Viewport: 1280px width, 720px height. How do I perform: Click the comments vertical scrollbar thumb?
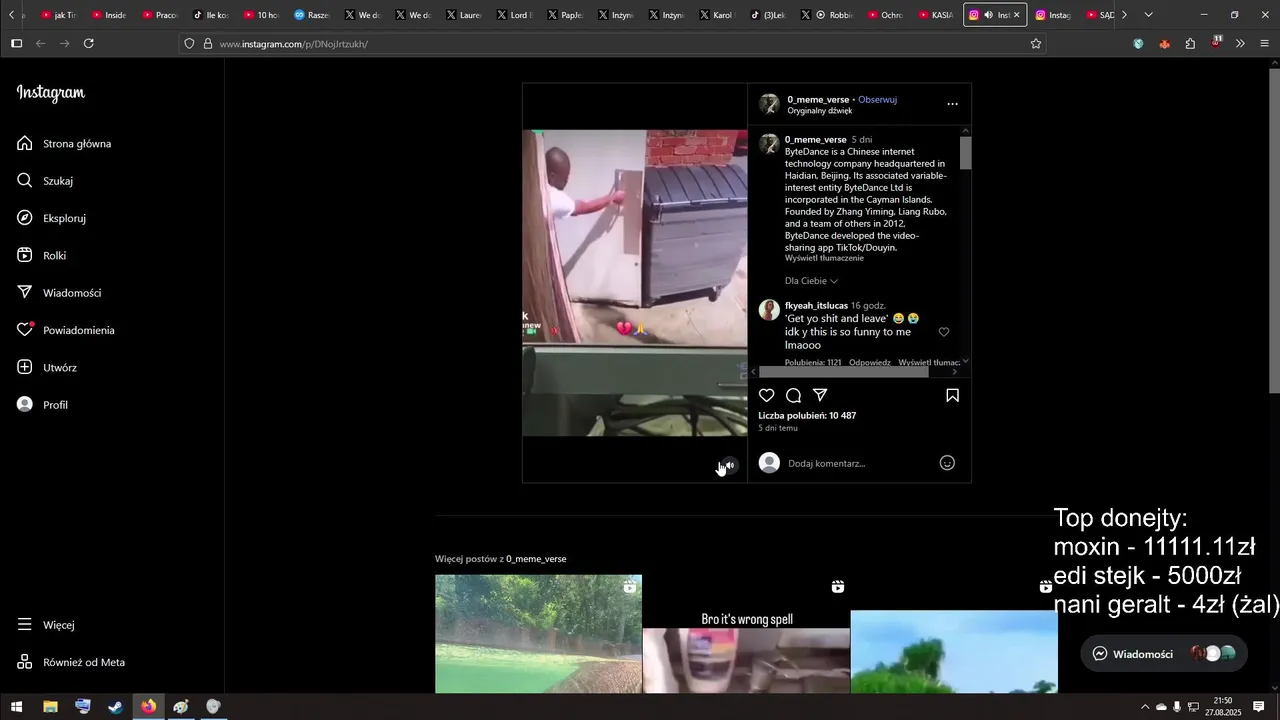point(966,153)
